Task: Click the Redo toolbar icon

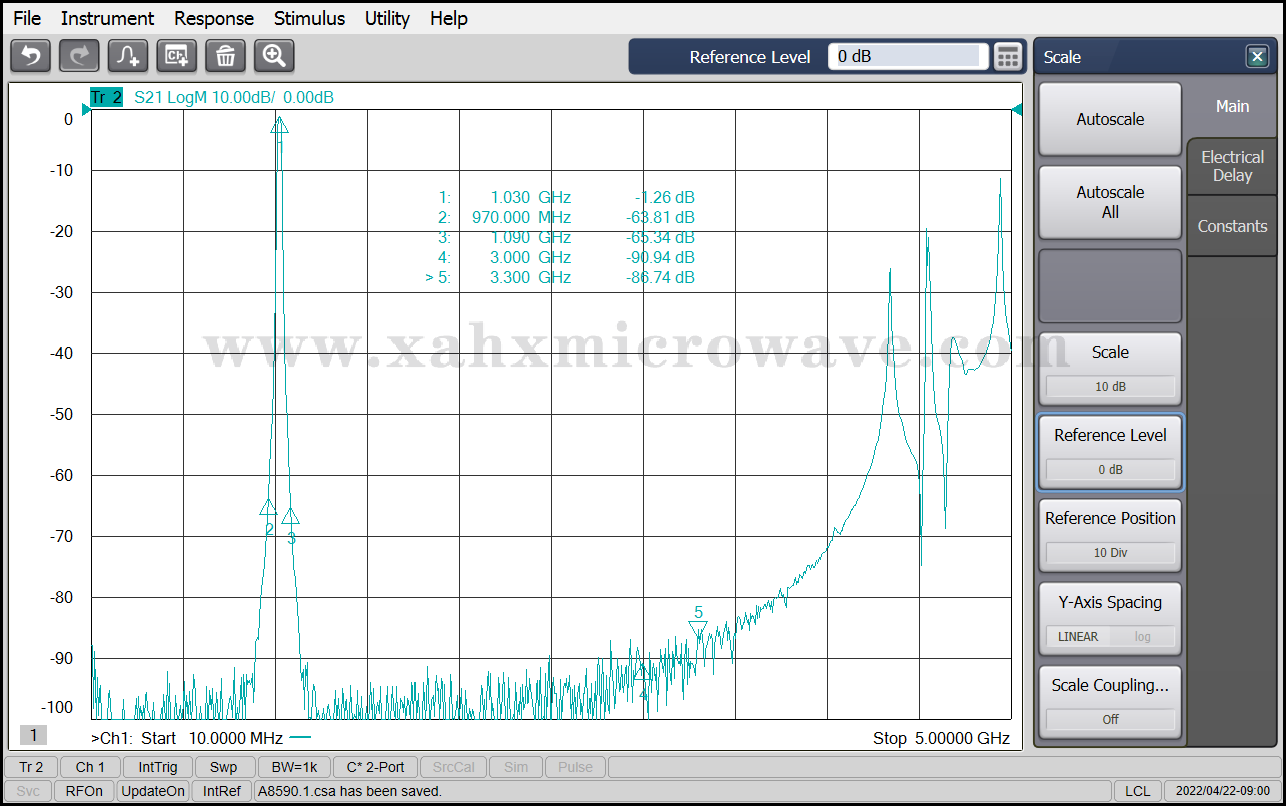Action: point(79,56)
